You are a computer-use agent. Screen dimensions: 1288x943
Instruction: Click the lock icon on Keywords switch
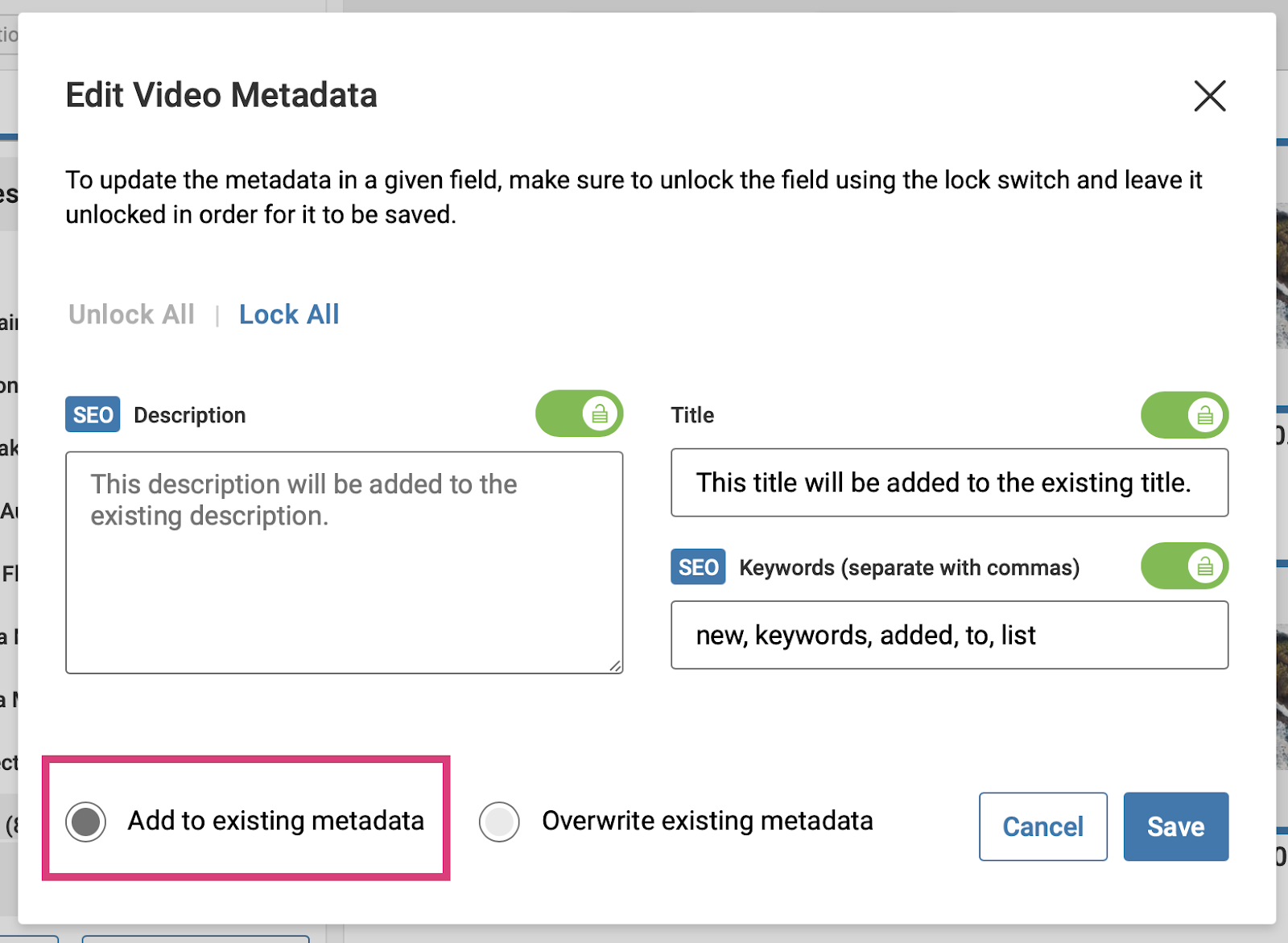tap(1205, 566)
